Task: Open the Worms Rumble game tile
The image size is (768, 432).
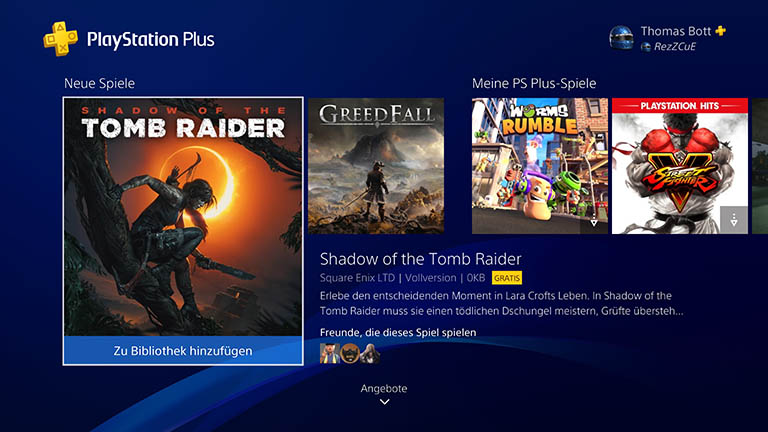Action: point(540,166)
